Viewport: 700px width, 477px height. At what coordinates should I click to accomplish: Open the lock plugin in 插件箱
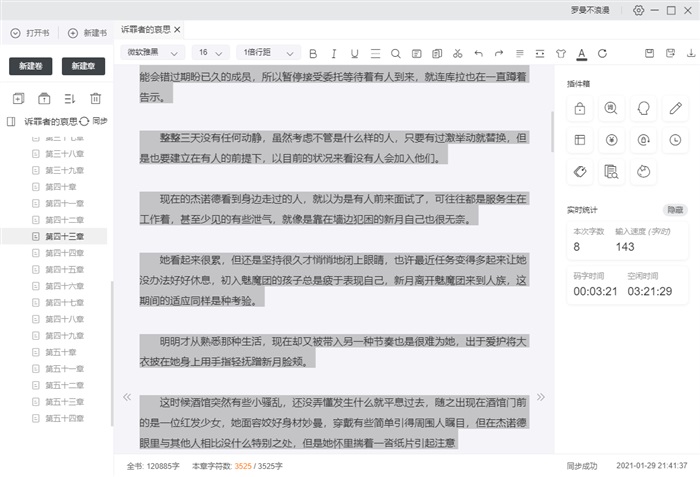coord(579,108)
